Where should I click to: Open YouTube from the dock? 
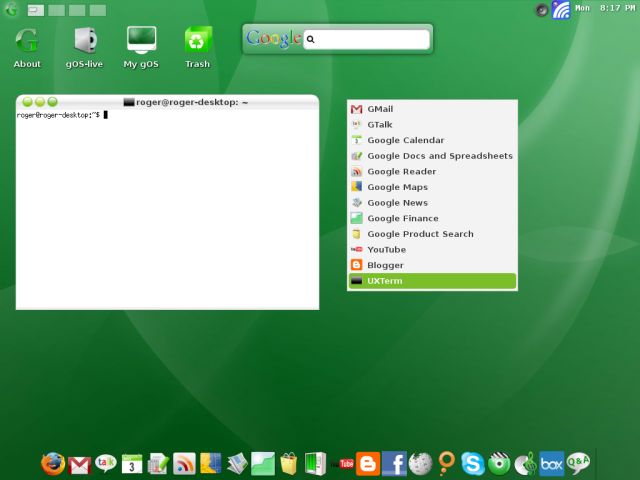point(342,464)
